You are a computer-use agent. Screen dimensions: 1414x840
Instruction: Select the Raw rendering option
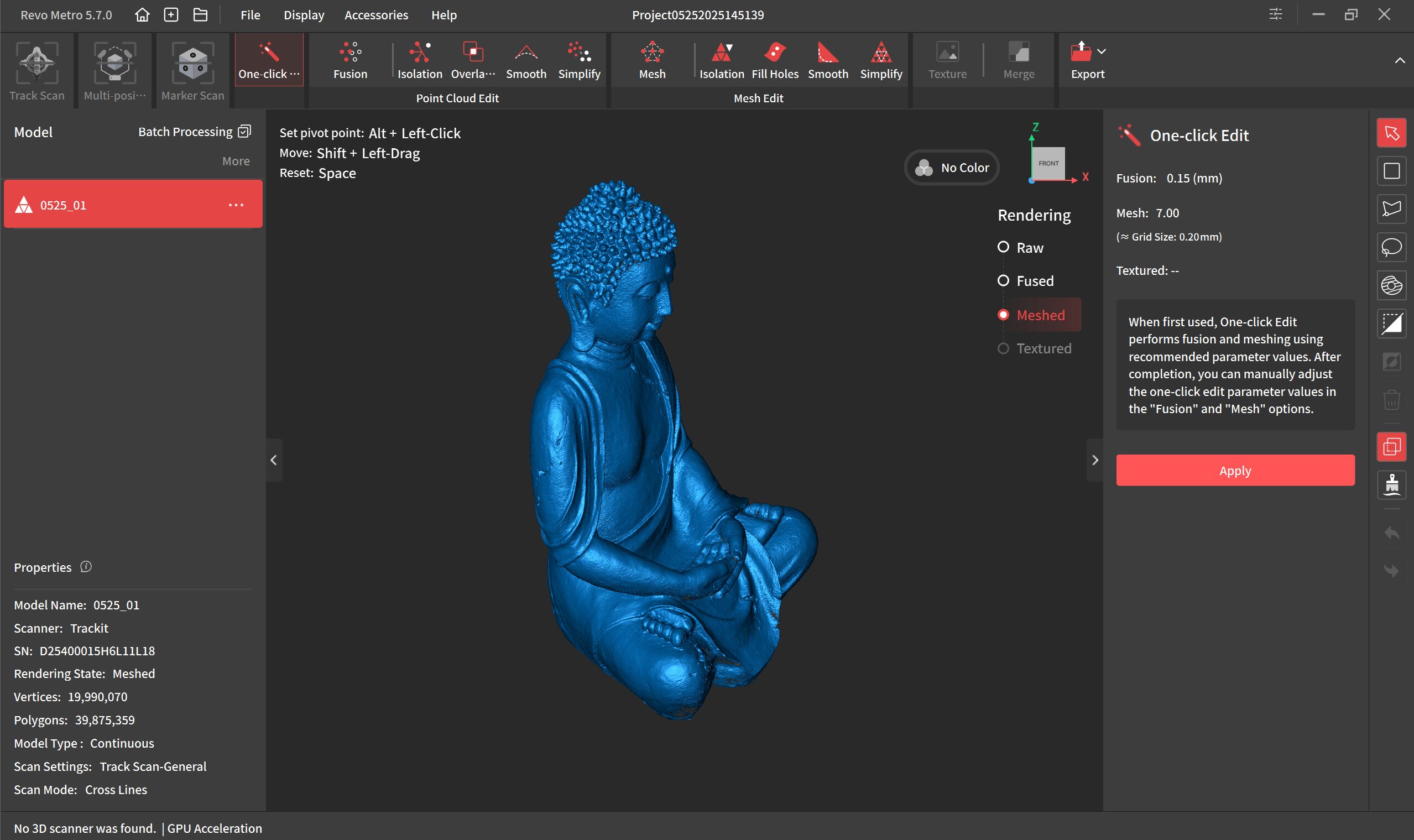tap(1003, 247)
